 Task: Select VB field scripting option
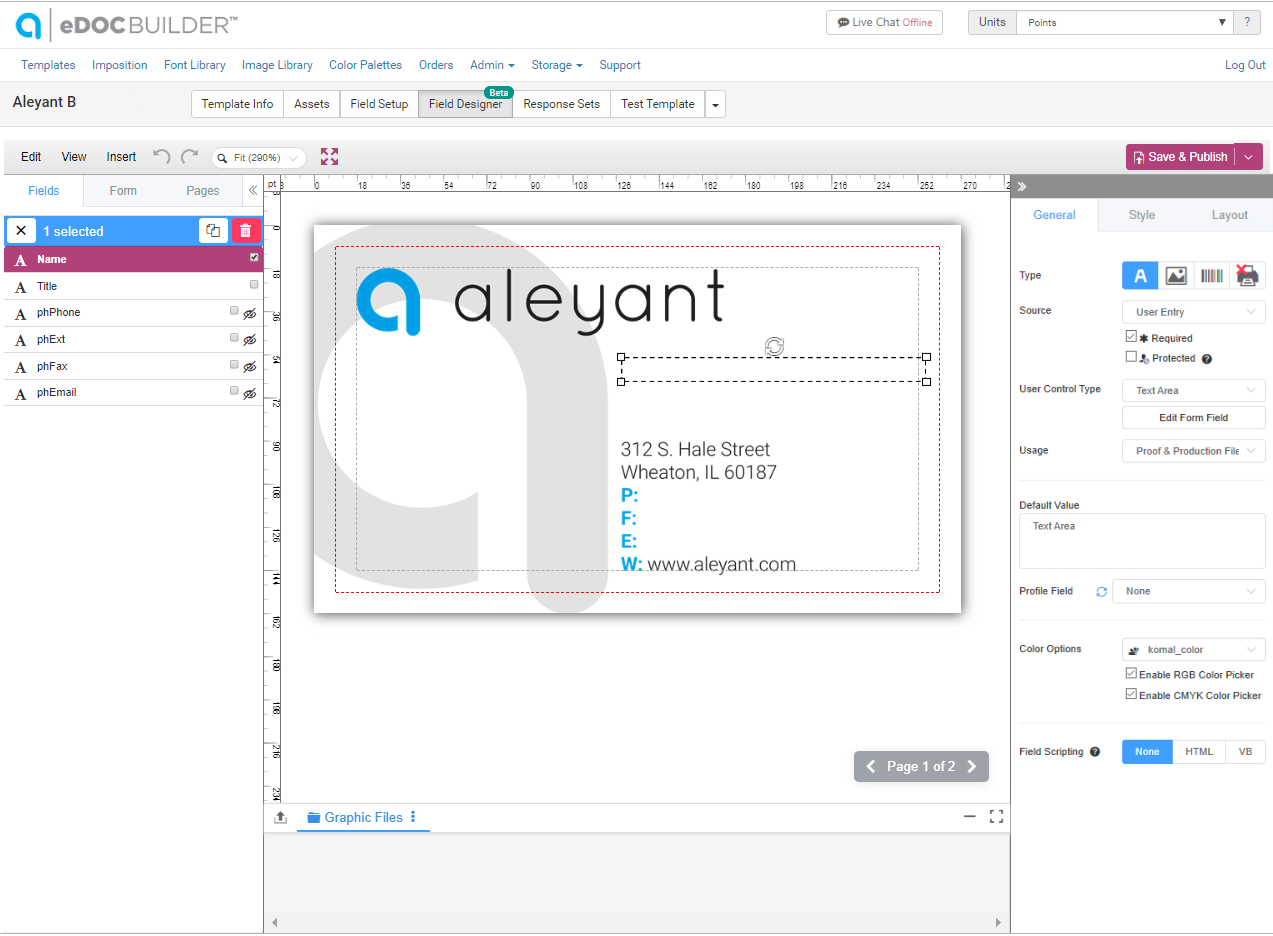pos(1245,752)
